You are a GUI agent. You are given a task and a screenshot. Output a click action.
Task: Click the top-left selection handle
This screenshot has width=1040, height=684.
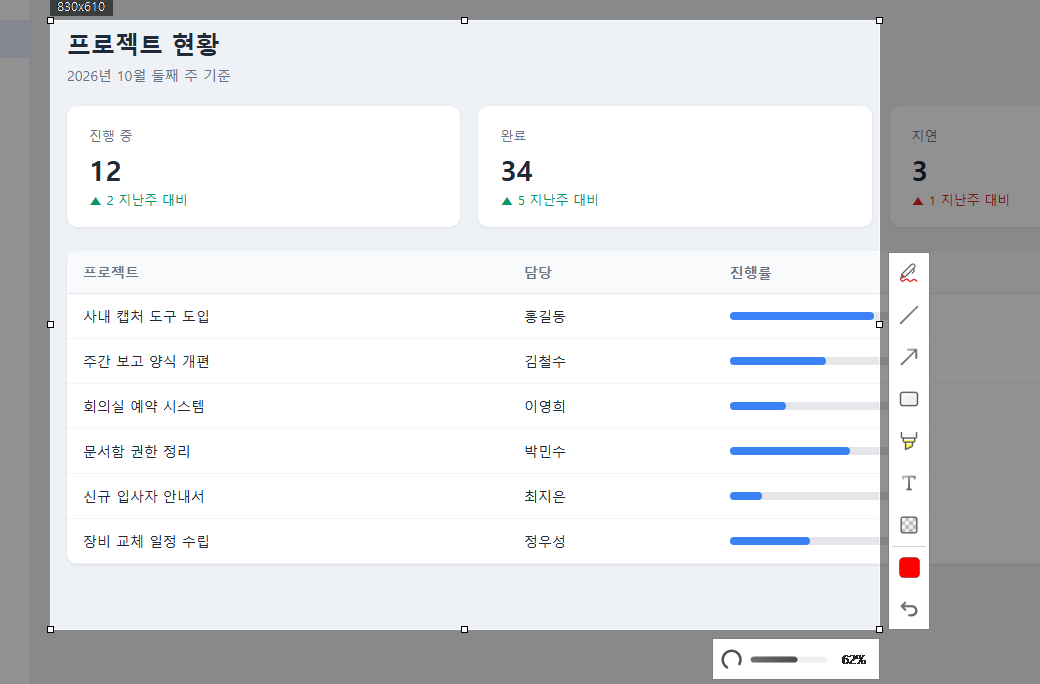[50, 21]
